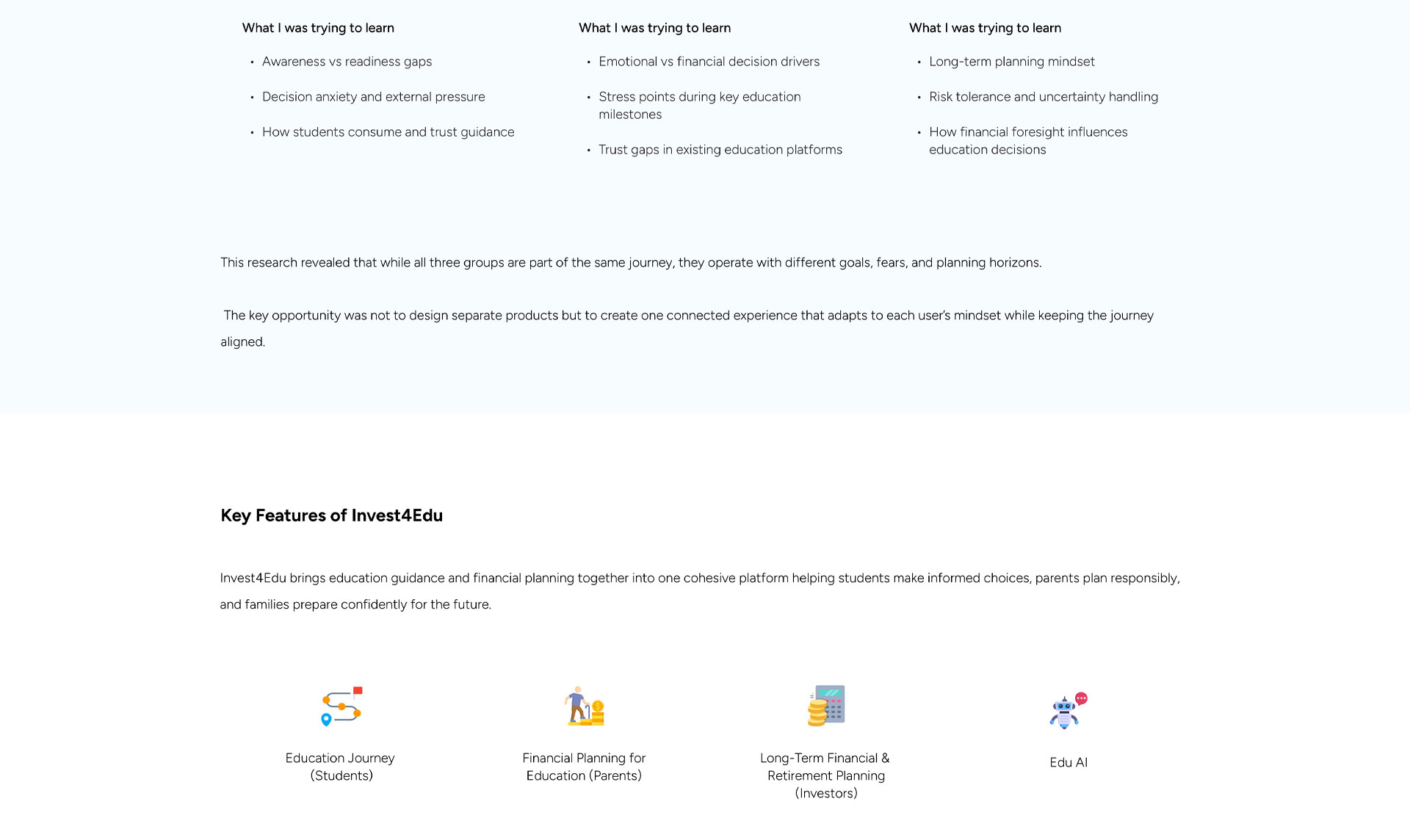Select the Education Journey (Students) label

point(340,767)
